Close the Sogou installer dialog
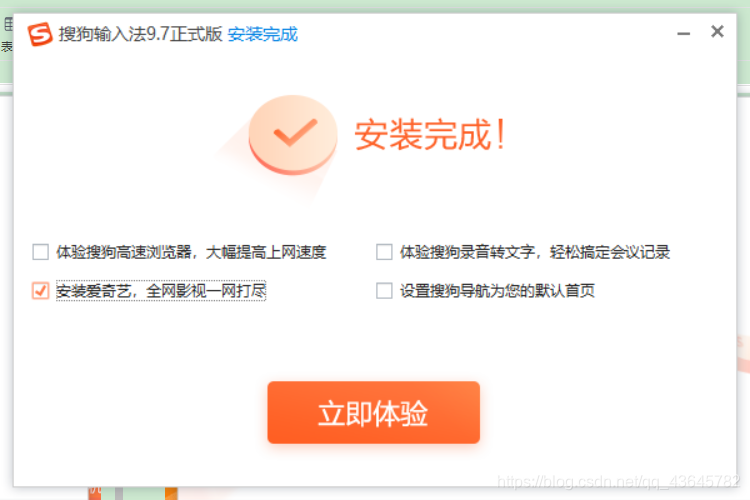The width and height of the screenshot is (750, 500). (x=717, y=32)
